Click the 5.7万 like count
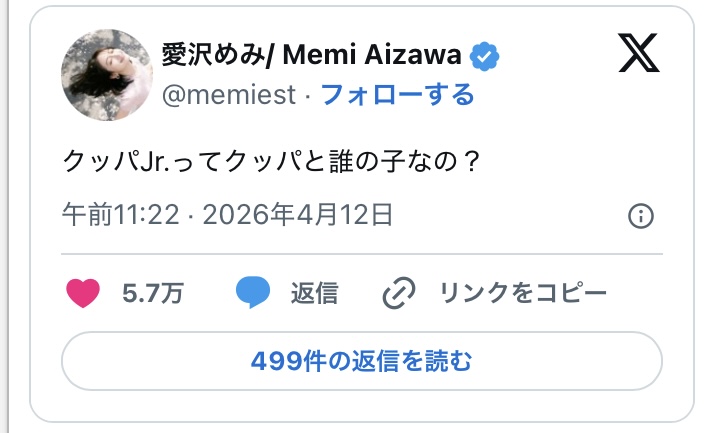 [152, 293]
